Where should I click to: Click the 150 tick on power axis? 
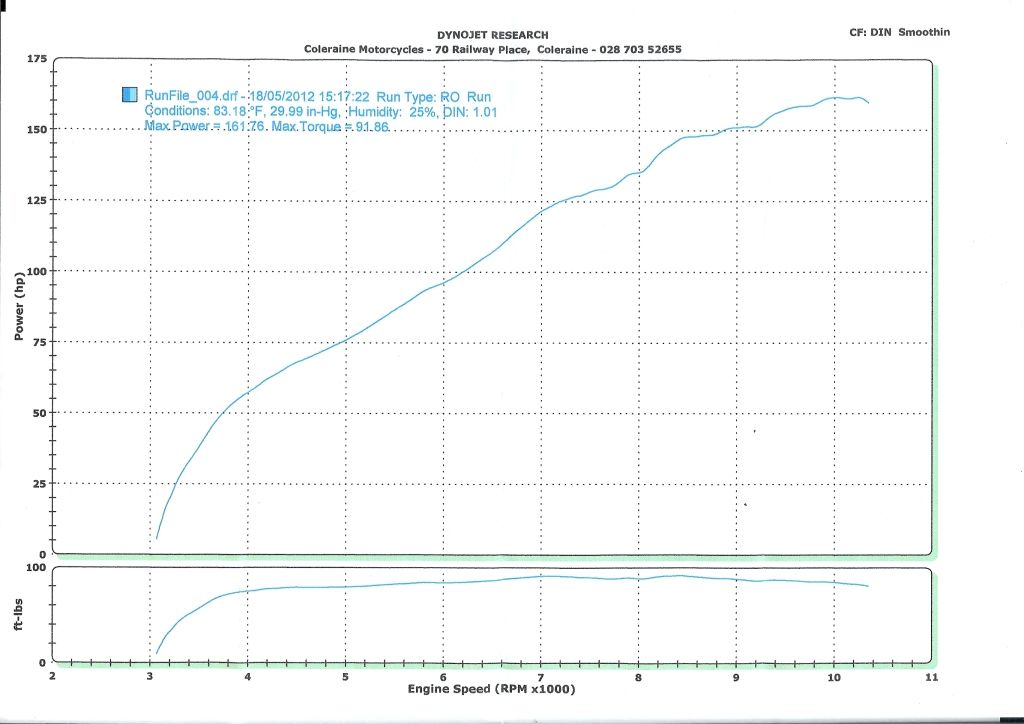(x=35, y=129)
